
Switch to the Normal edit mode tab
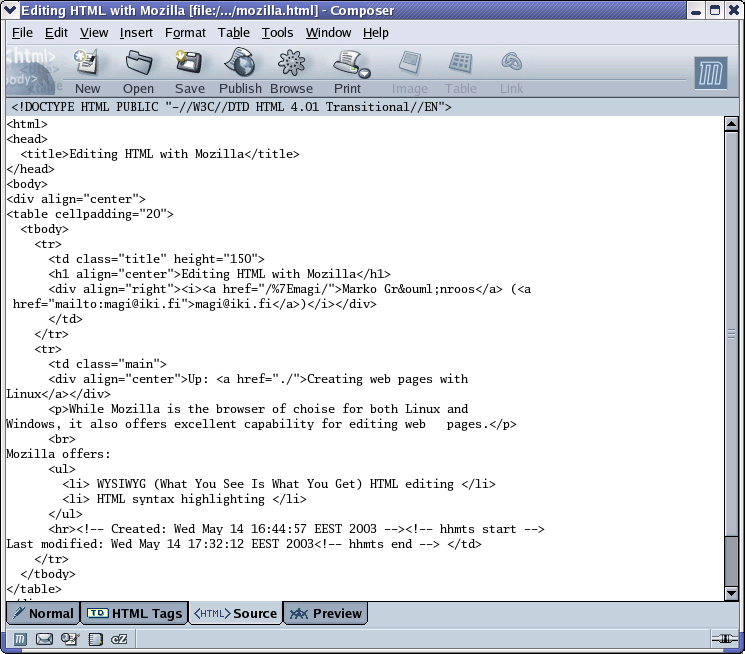[43, 613]
